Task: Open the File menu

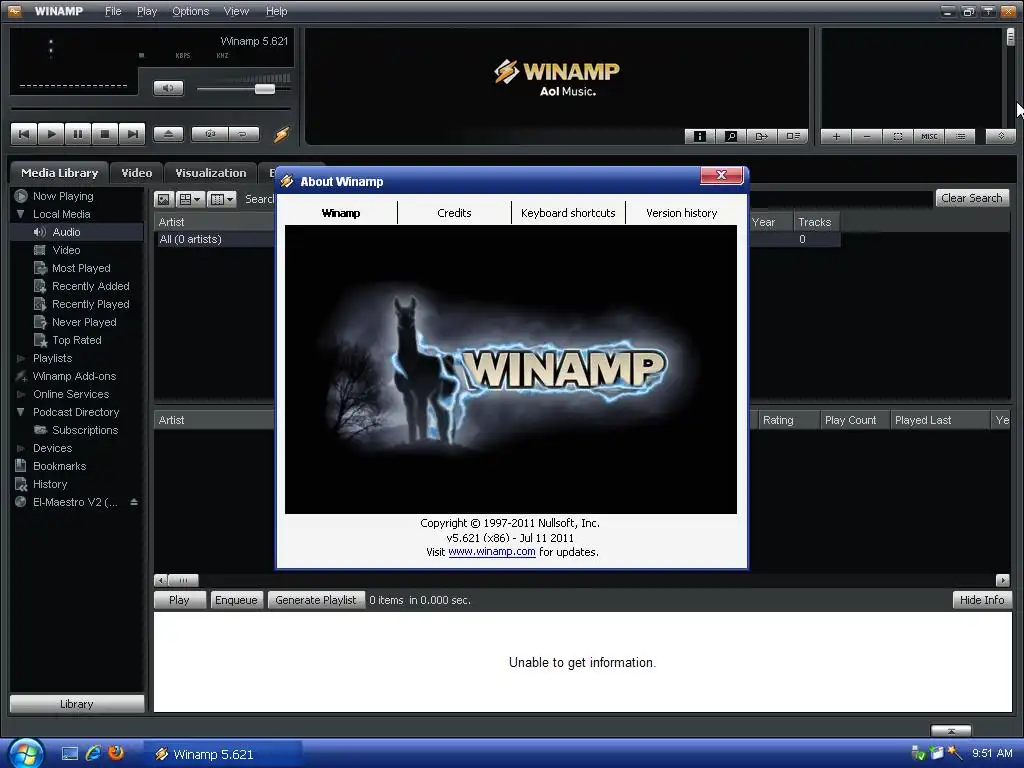Action: tap(113, 11)
